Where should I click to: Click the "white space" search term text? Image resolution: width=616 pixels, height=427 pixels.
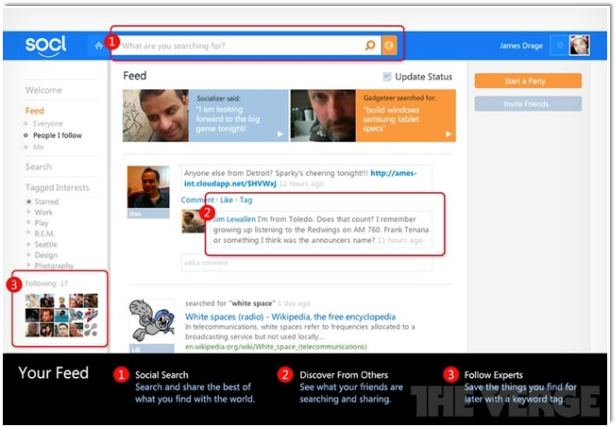pyautogui.click(x=253, y=303)
